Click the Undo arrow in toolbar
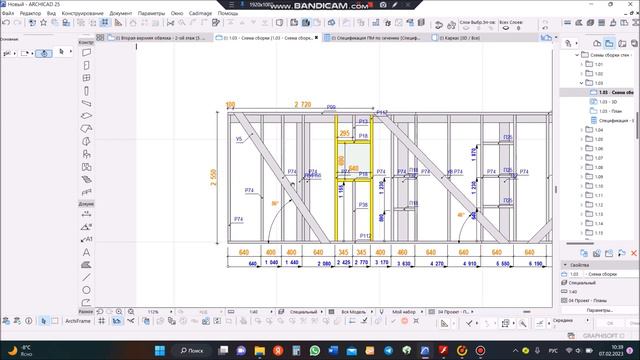The width and height of the screenshot is (640, 360). (x=6, y=23)
